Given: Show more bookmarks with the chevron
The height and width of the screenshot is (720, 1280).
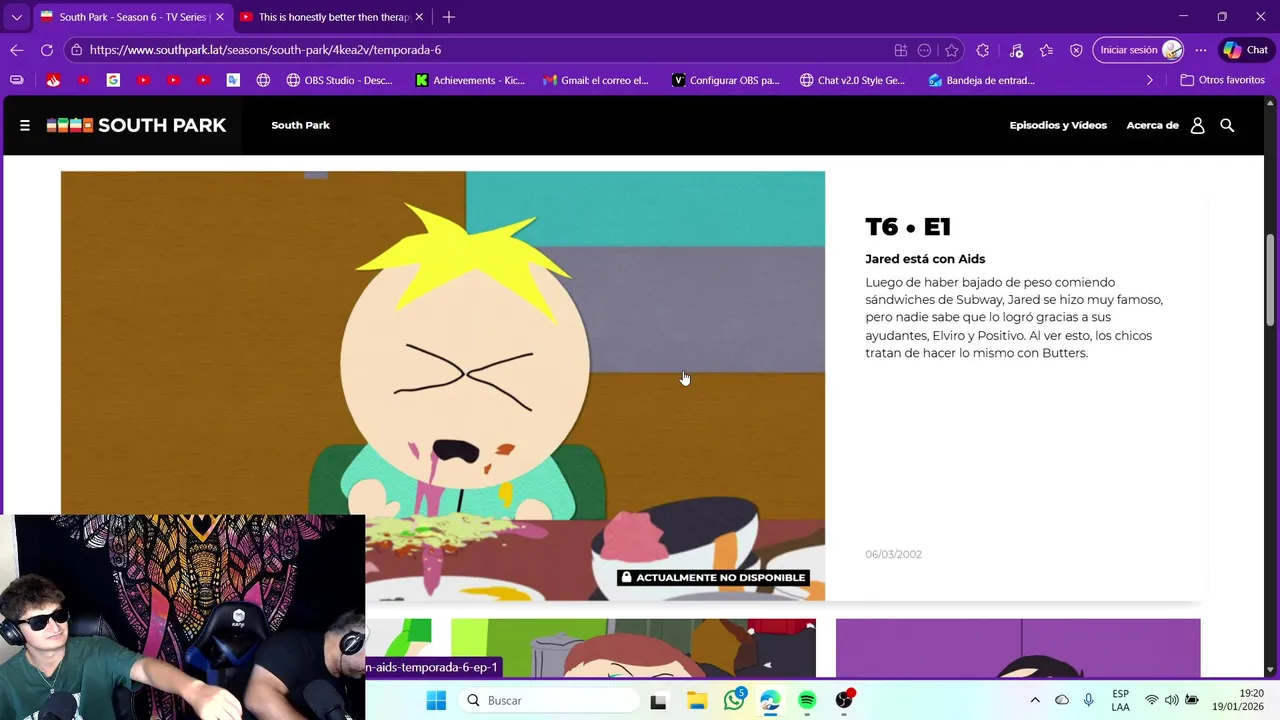Looking at the screenshot, I should click(1149, 80).
